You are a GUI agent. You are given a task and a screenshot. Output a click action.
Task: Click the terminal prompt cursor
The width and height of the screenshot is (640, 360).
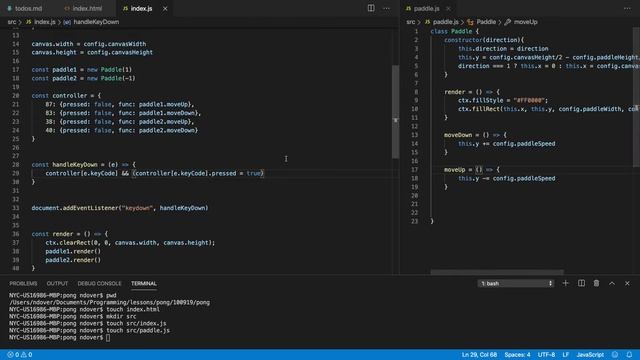[108, 338]
